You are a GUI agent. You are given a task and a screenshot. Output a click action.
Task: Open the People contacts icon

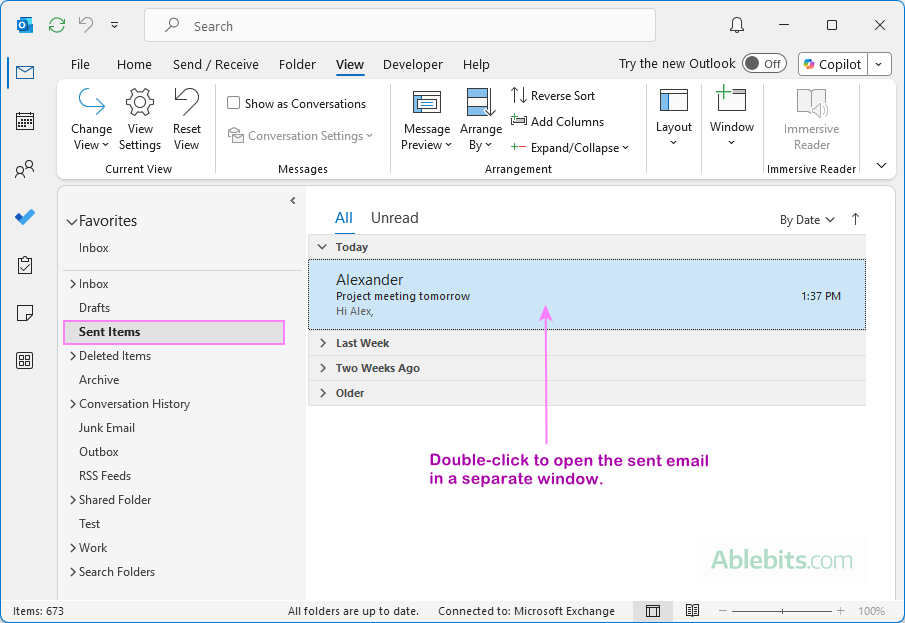pos(25,169)
